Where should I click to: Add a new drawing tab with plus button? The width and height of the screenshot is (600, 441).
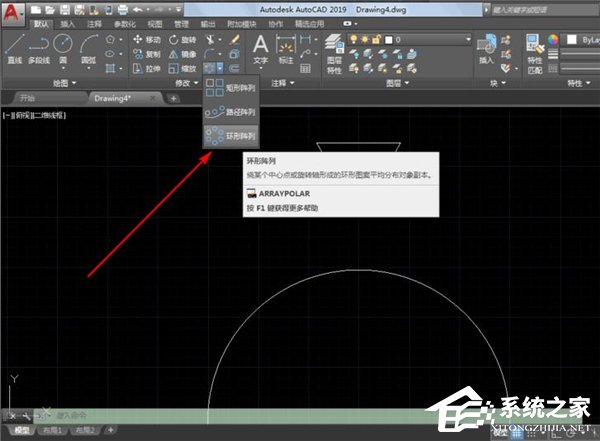(x=173, y=99)
